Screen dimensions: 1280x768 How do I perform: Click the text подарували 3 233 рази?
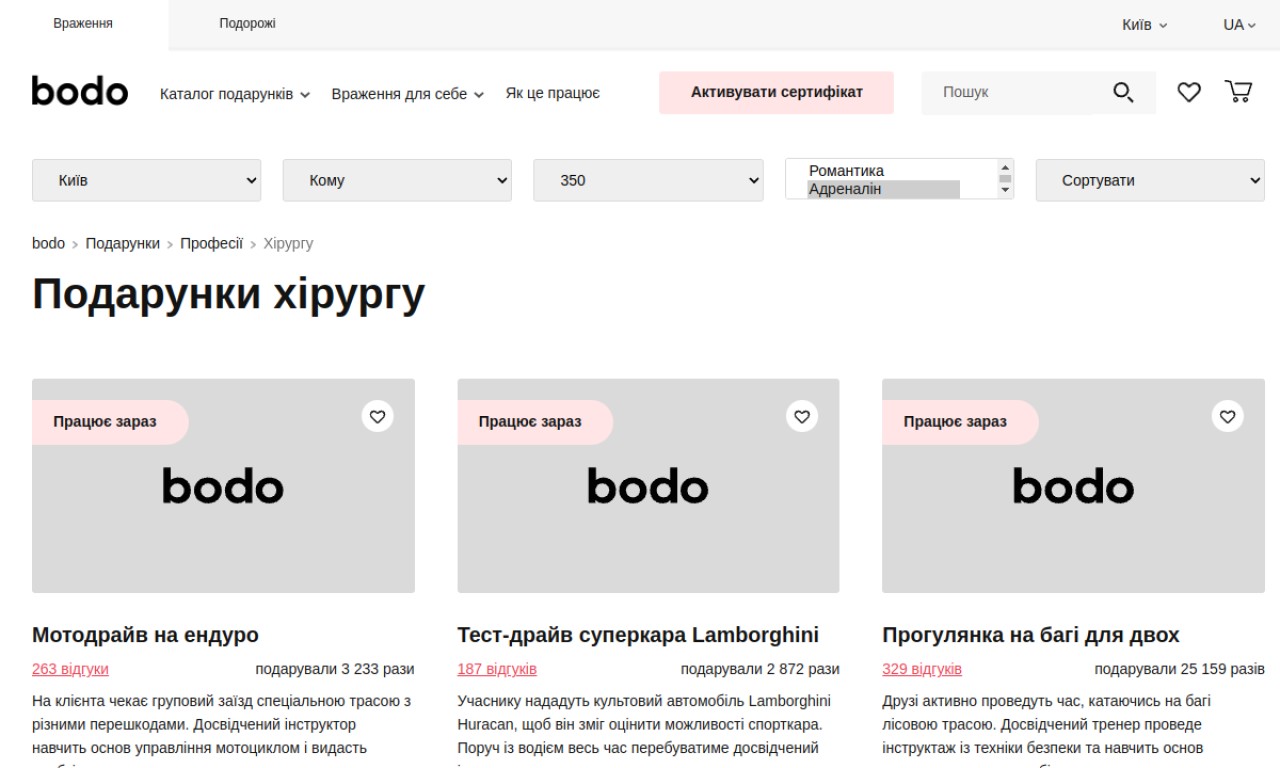[x=335, y=669]
